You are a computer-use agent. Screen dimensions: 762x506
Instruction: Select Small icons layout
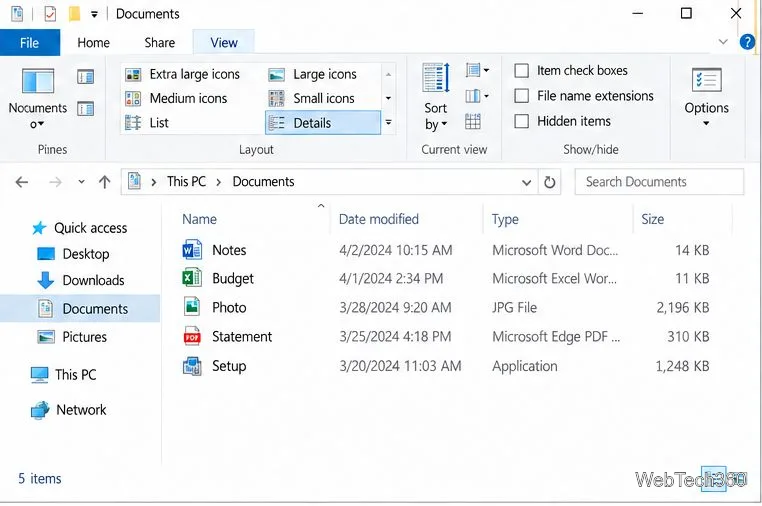click(x=312, y=99)
